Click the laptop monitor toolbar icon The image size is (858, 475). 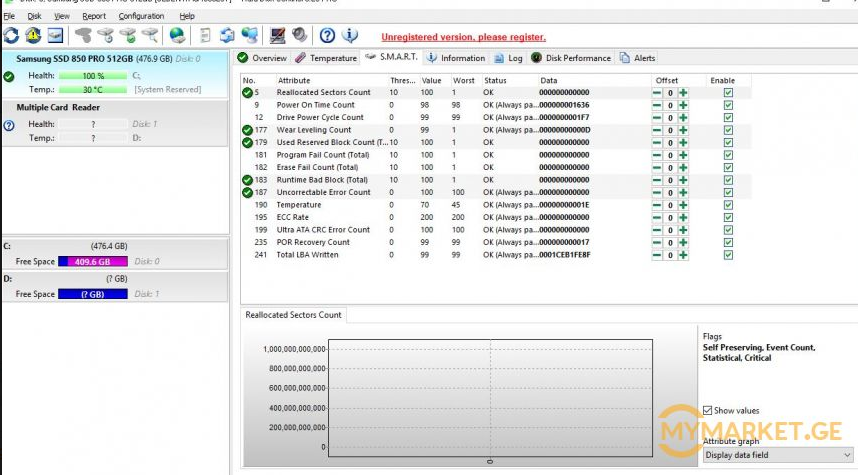tap(277, 36)
